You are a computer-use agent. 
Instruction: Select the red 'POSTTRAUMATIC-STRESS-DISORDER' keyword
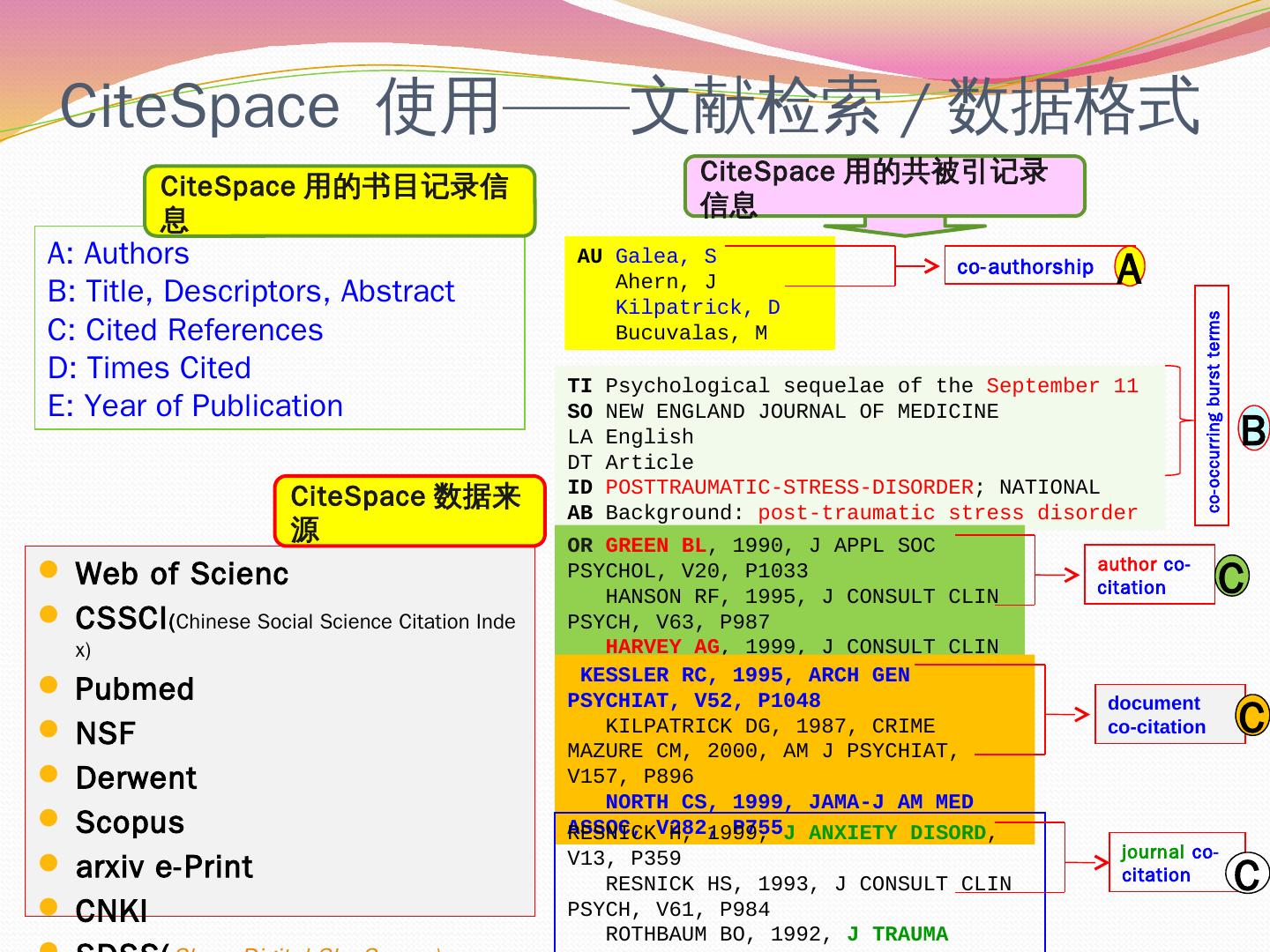pyautogui.click(x=789, y=487)
